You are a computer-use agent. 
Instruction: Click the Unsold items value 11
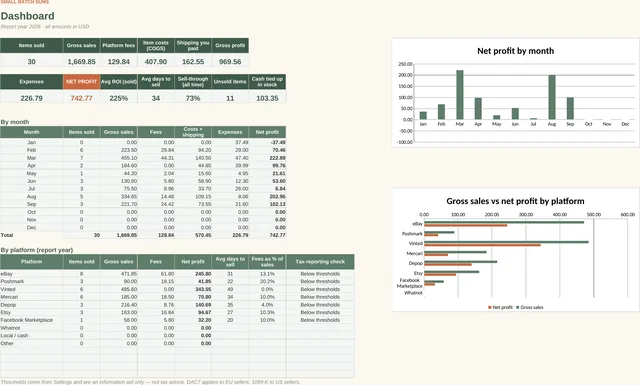tap(230, 98)
